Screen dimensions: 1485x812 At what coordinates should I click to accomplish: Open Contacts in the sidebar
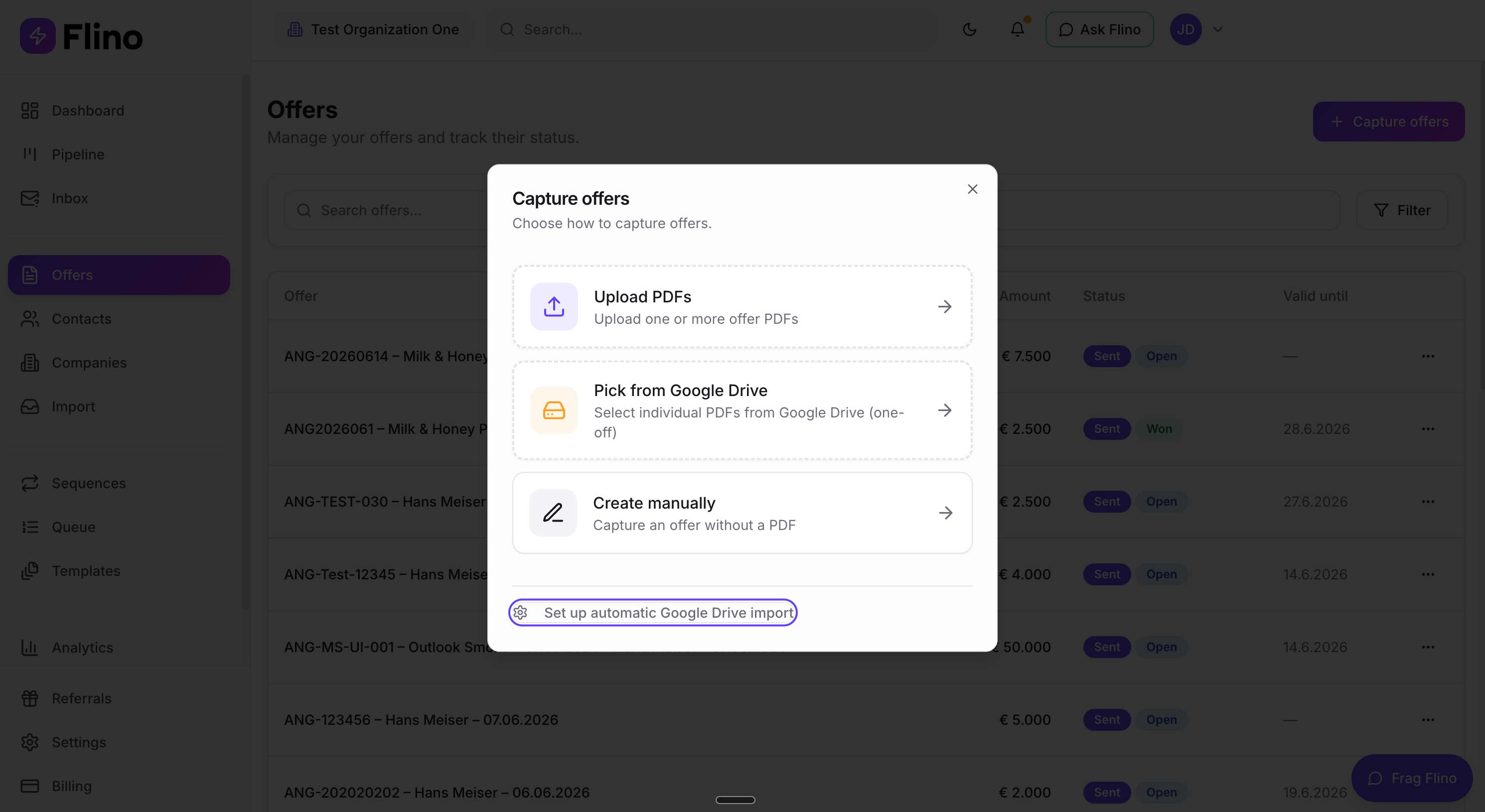(x=119, y=319)
